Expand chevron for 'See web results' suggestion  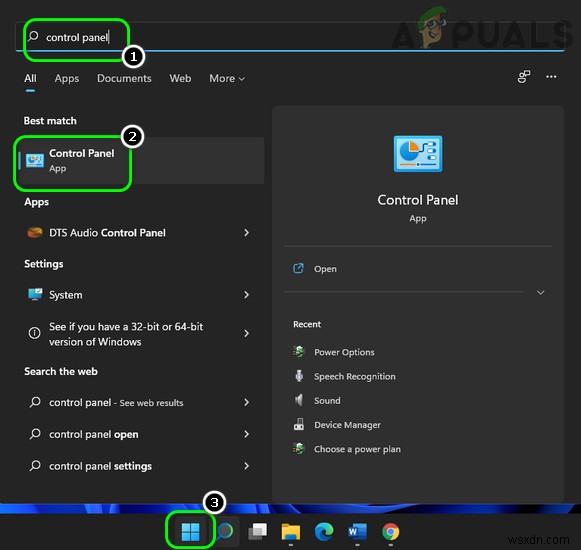coord(246,402)
